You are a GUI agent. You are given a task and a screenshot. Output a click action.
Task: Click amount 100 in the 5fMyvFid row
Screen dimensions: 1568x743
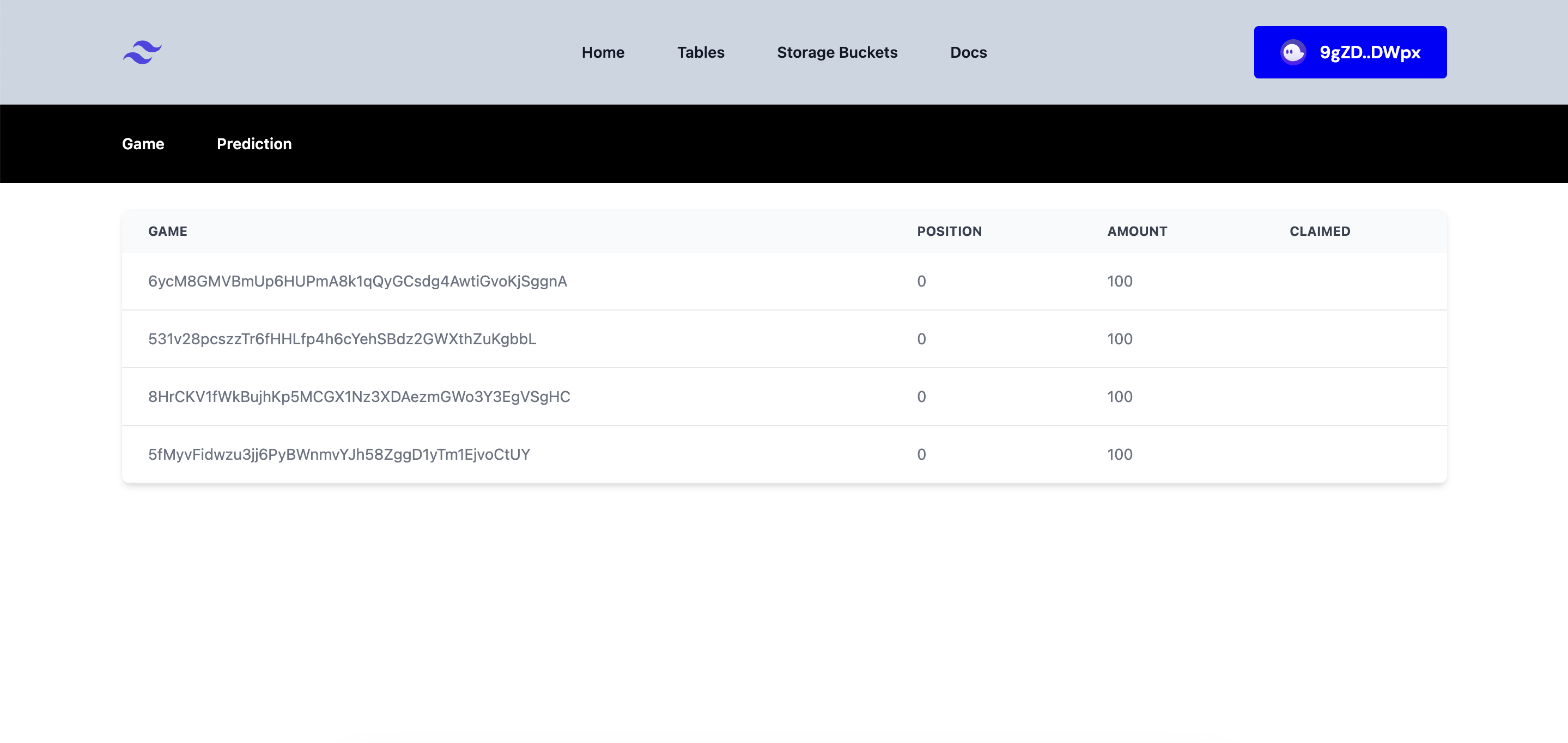coord(1119,454)
